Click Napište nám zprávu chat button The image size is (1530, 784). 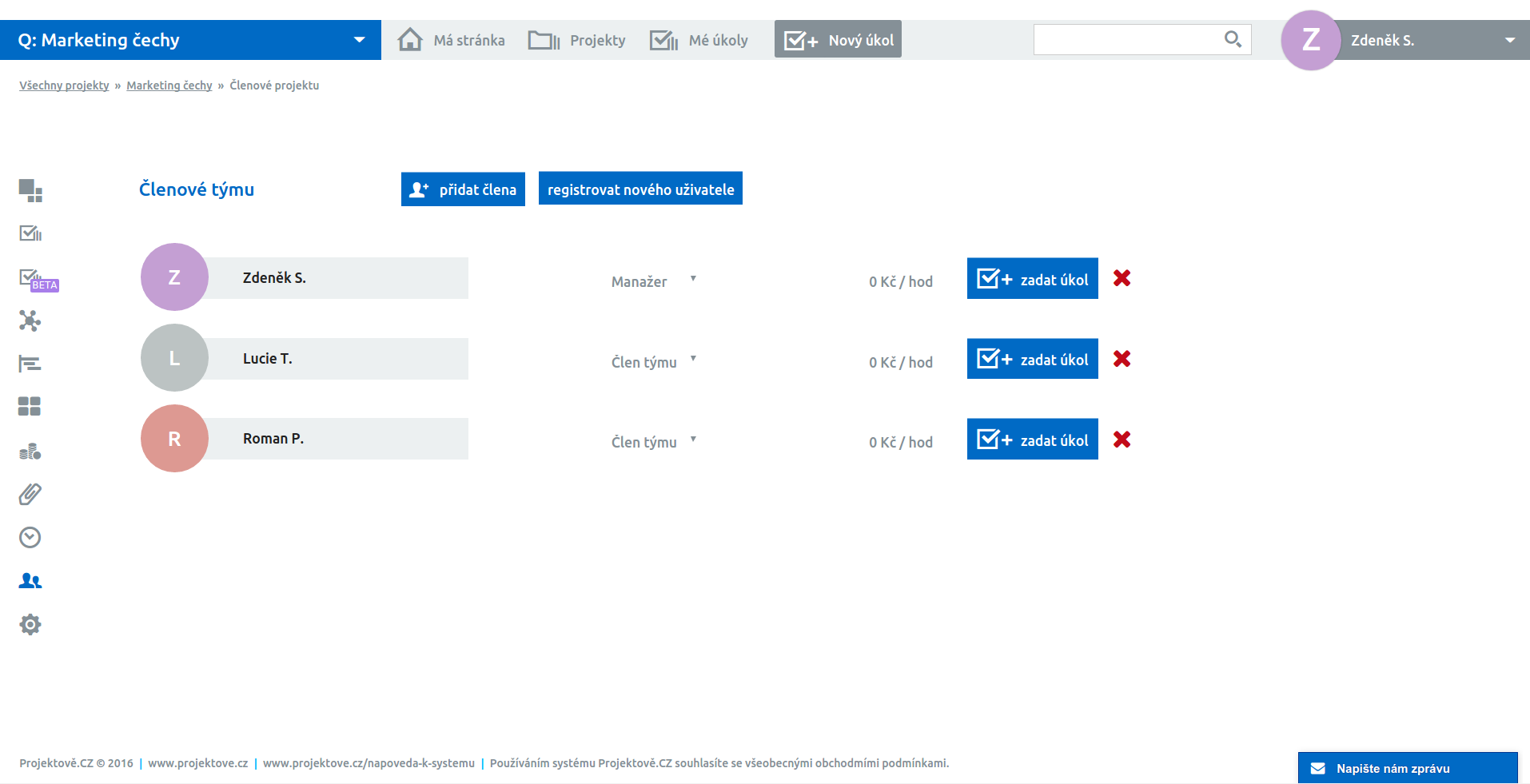coord(1408,768)
